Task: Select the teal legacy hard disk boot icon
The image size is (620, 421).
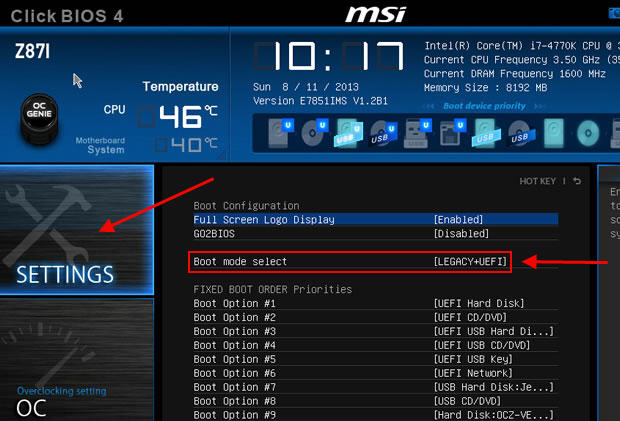Action: [x=554, y=133]
